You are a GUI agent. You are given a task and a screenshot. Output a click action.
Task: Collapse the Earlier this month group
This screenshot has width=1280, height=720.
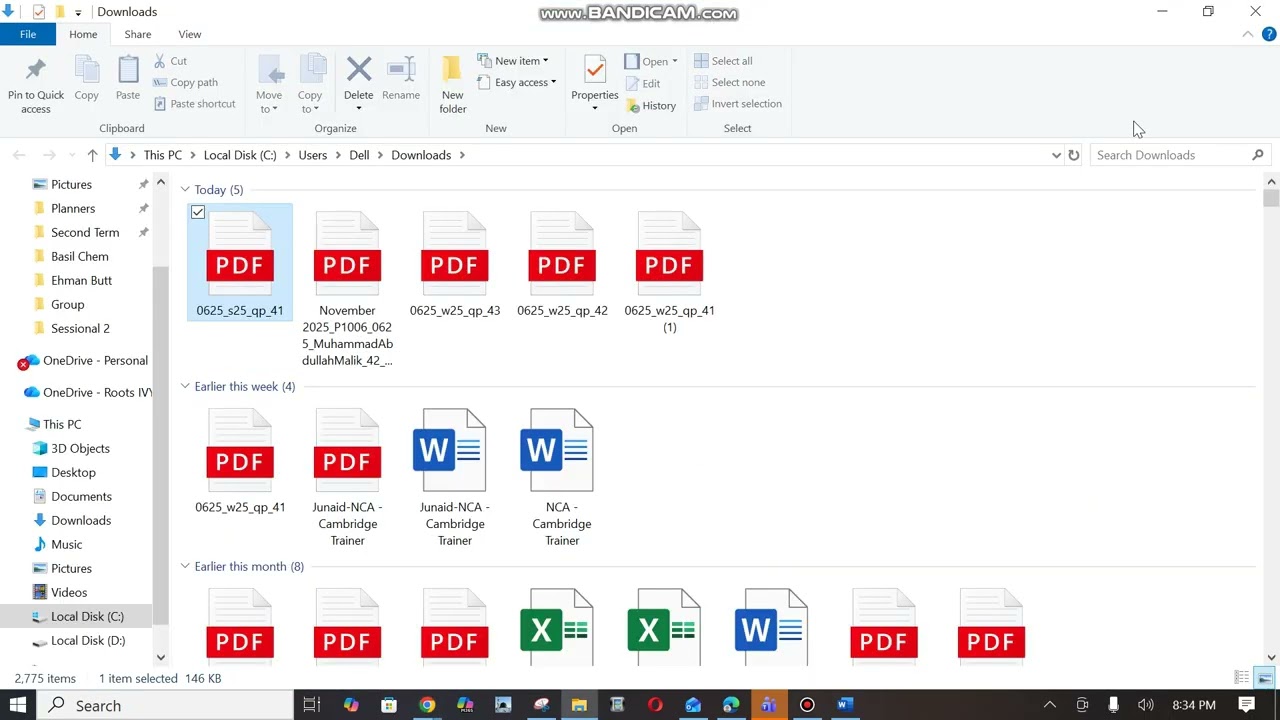[x=185, y=567]
